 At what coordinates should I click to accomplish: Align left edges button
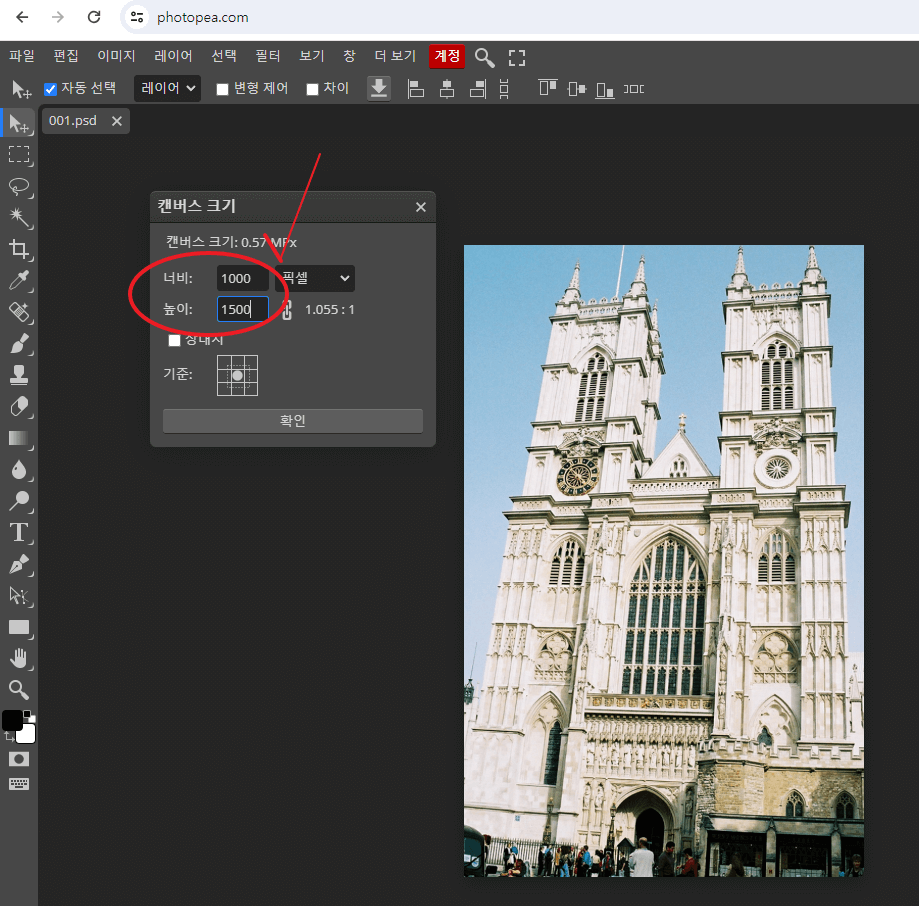(x=416, y=89)
